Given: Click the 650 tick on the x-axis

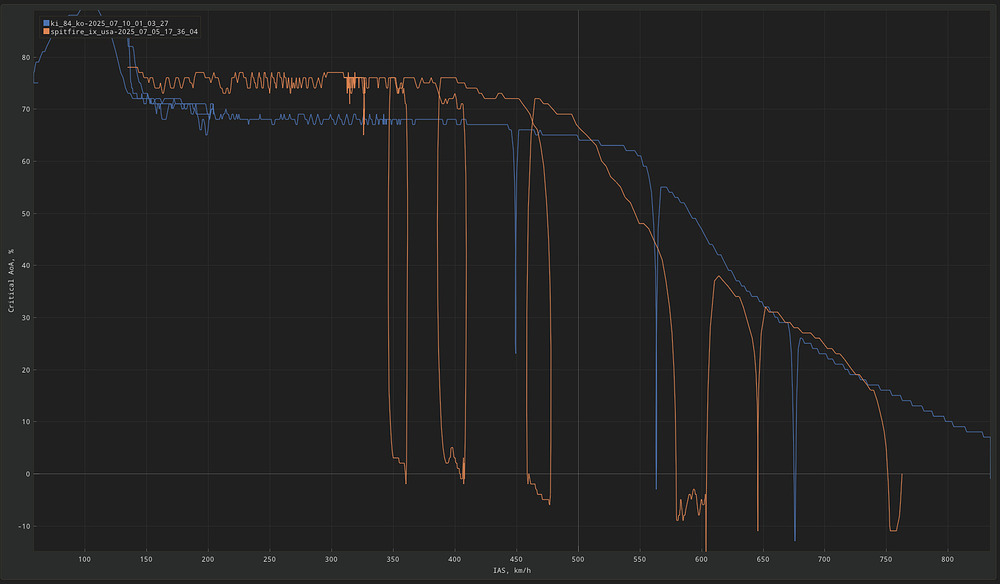Looking at the screenshot, I should coord(763,558).
